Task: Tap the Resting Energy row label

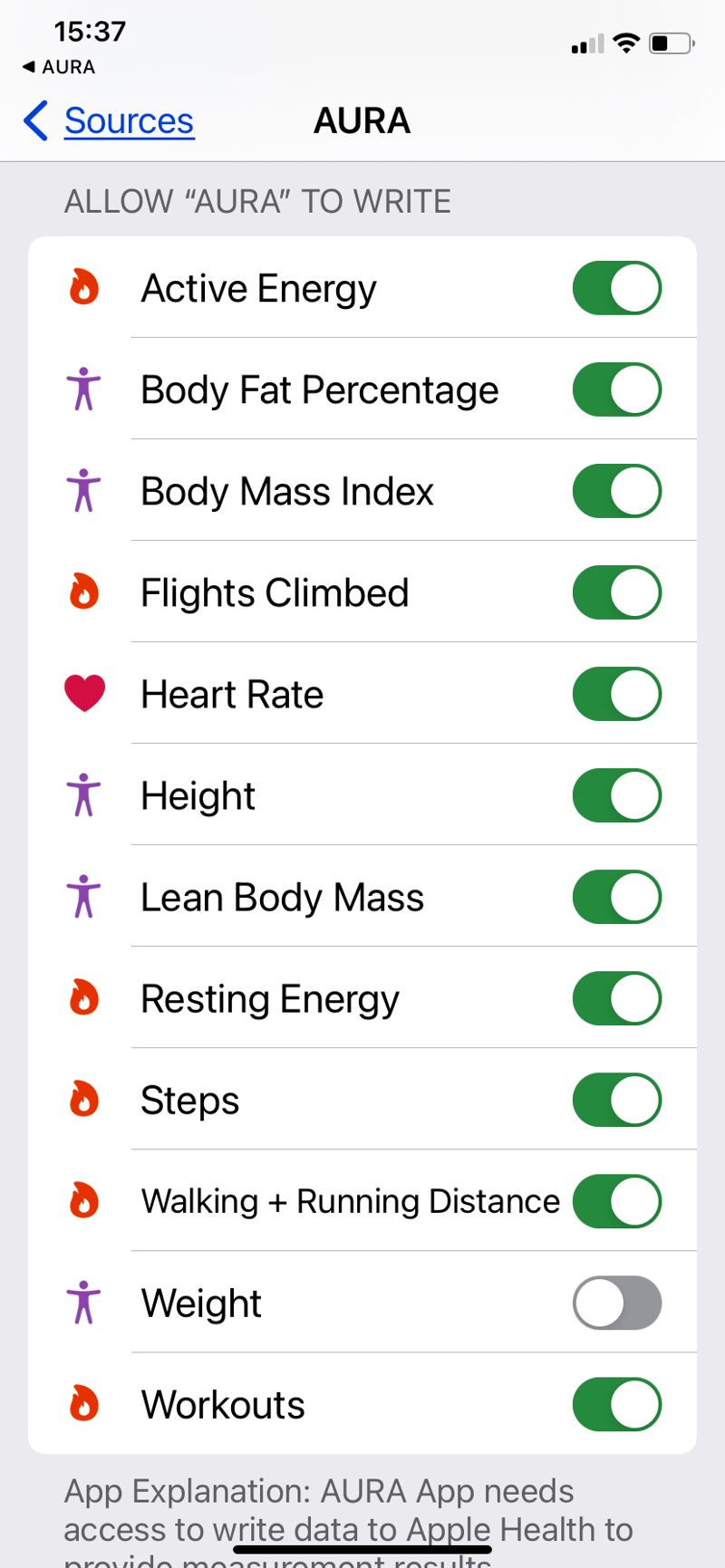Action: click(x=270, y=999)
